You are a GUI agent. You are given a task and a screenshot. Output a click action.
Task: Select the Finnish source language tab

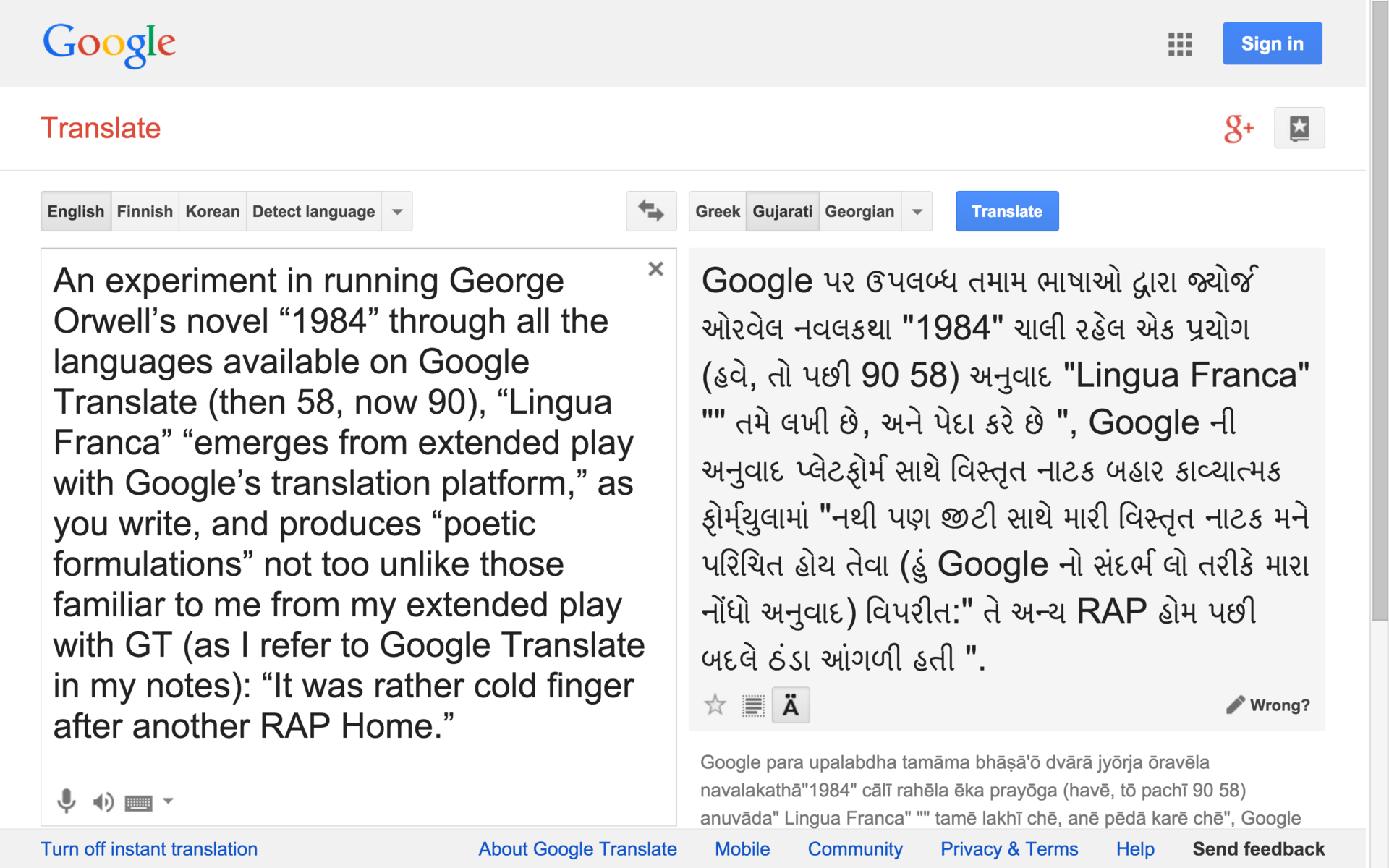pos(145,212)
